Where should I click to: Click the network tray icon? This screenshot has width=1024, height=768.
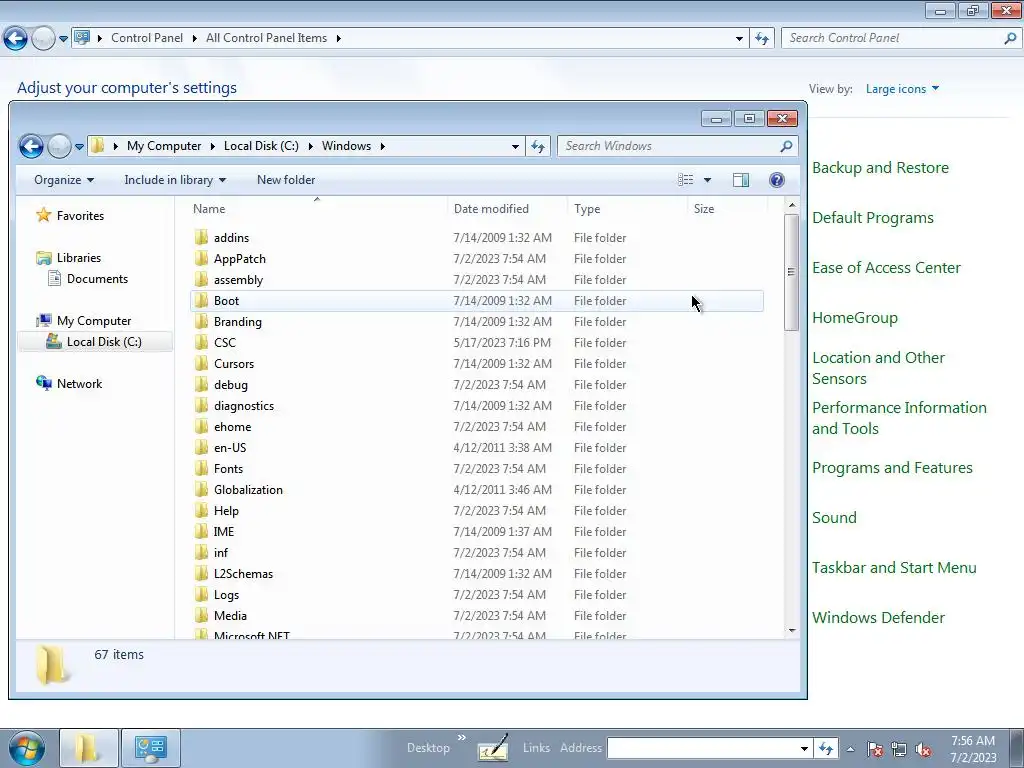pos(899,749)
